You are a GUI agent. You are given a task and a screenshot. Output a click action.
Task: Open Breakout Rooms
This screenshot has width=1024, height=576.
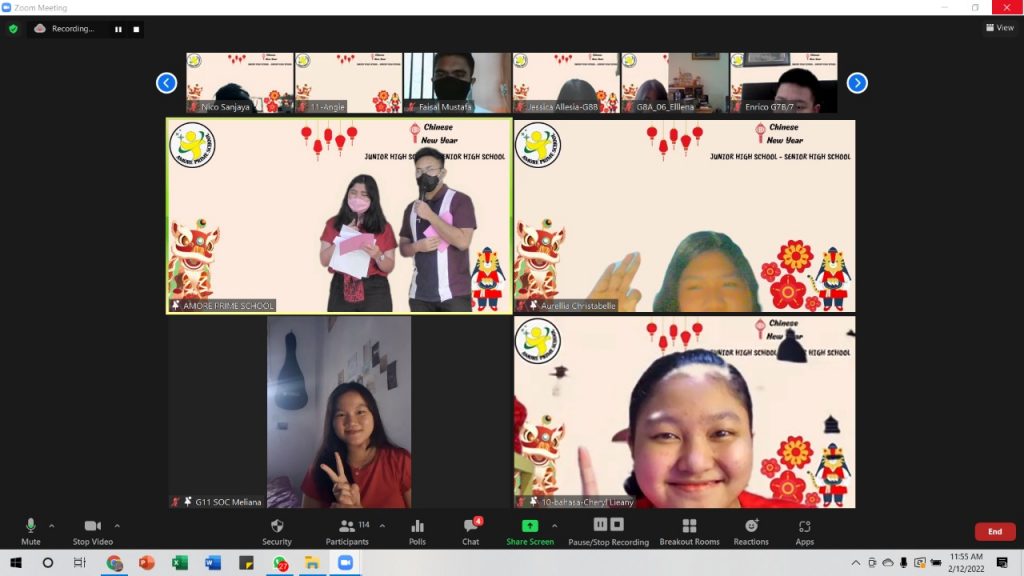(x=689, y=530)
